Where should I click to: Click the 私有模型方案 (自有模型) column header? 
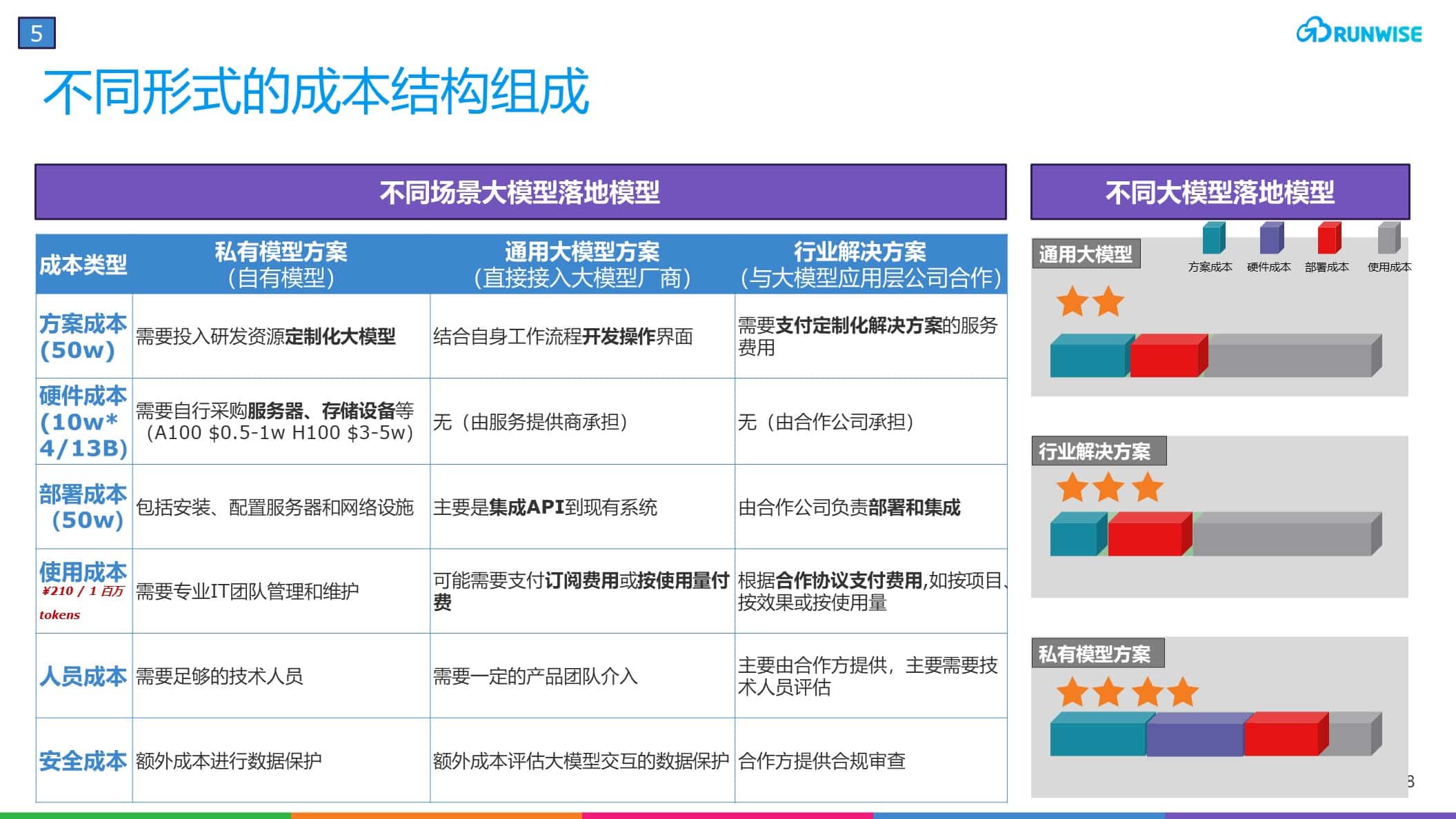click(281, 264)
